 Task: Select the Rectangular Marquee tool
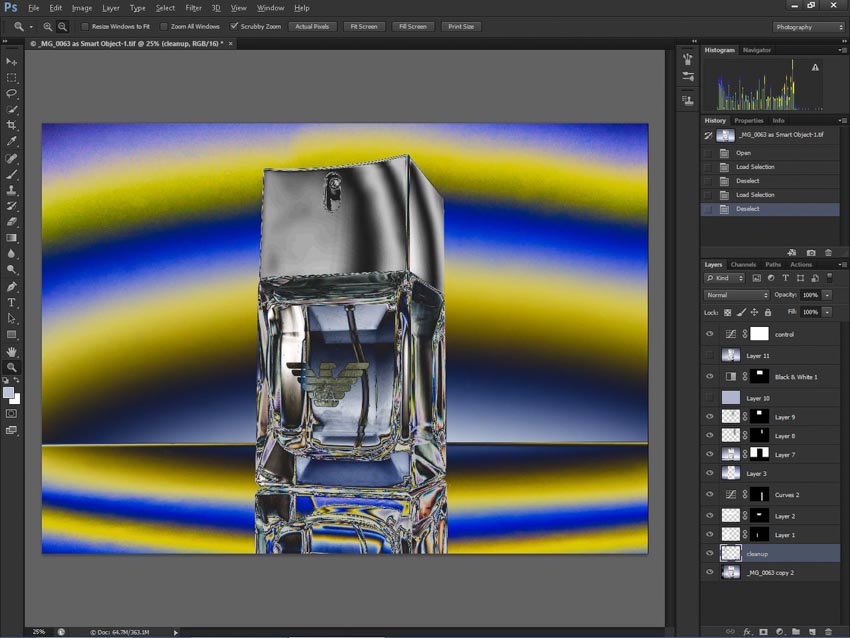[11, 78]
